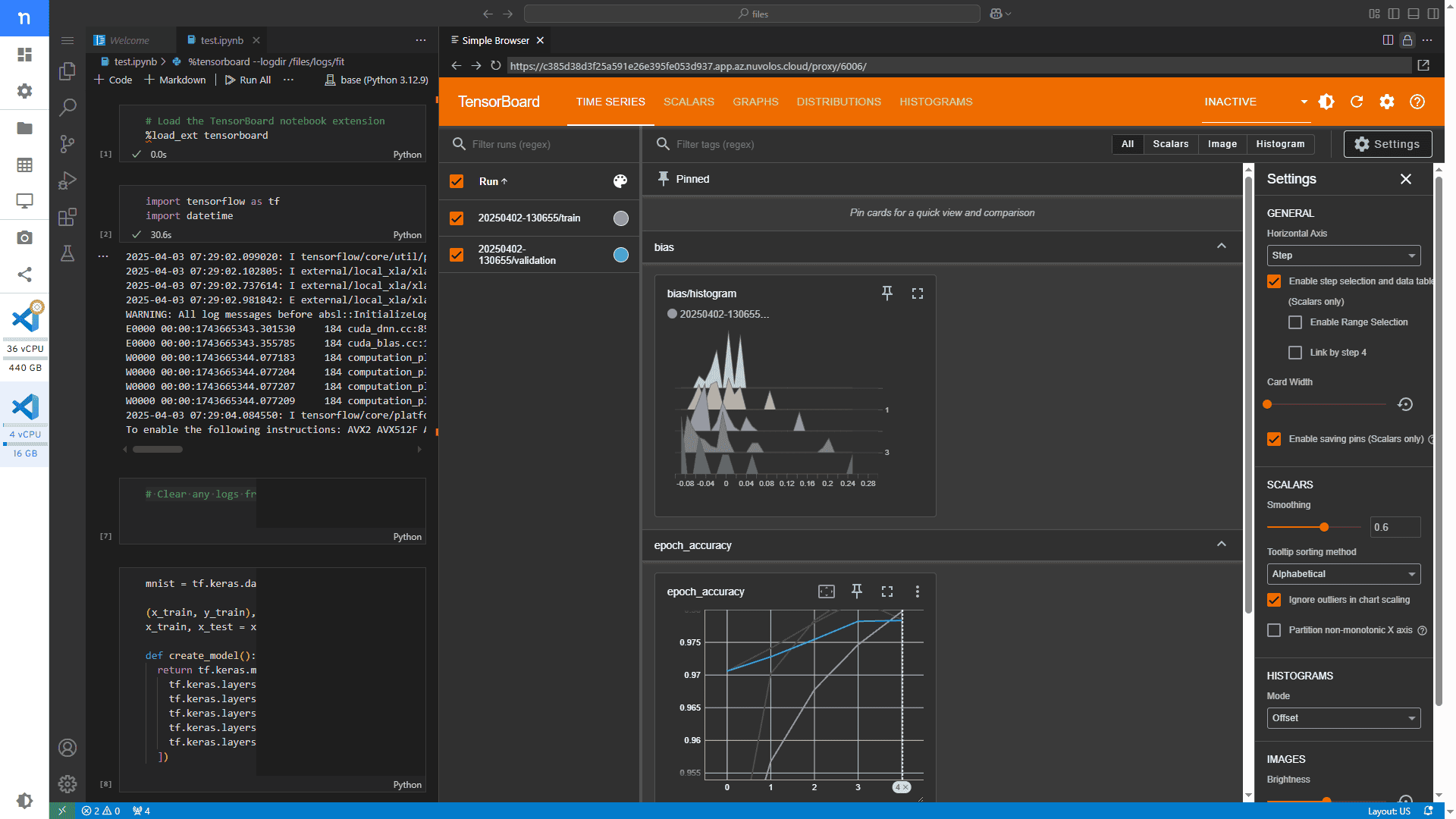Screen dimensions: 1456x819
Task: Expand bias/histogram card to full size
Action: tap(918, 293)
